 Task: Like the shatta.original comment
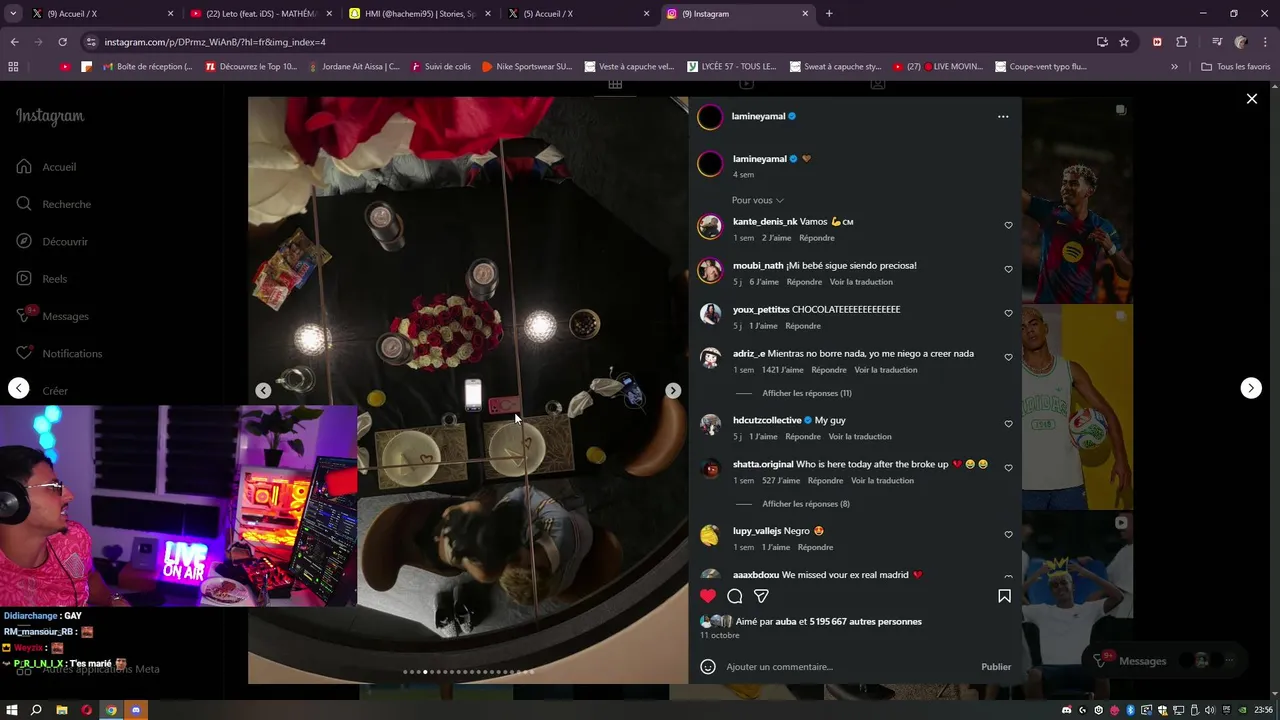[1008, 468]
